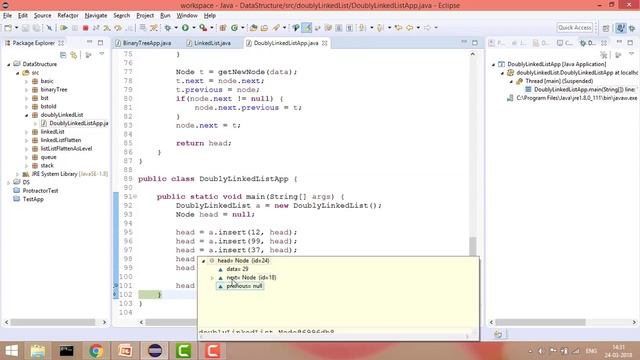Expand the JRE System Library node

[17, 174]
